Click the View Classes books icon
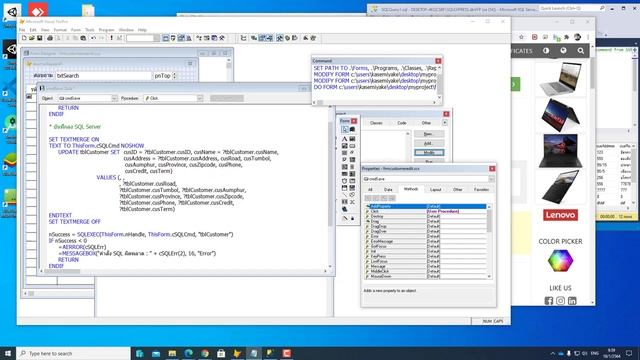The height and width of the screenshot is (360, 640). [352, 129]
